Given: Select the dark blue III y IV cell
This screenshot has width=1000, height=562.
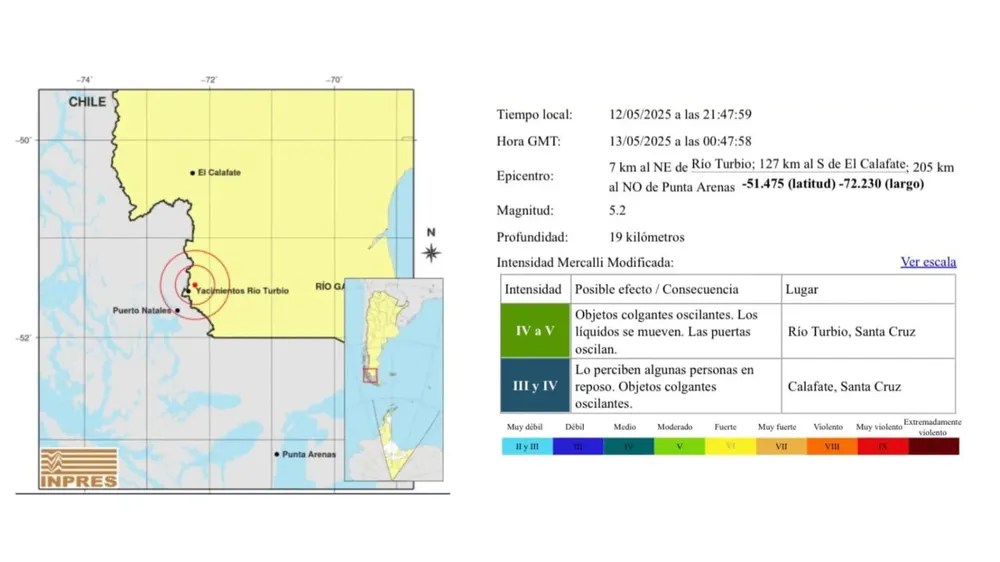Looking at the screenshot, I should coord(535,386).
